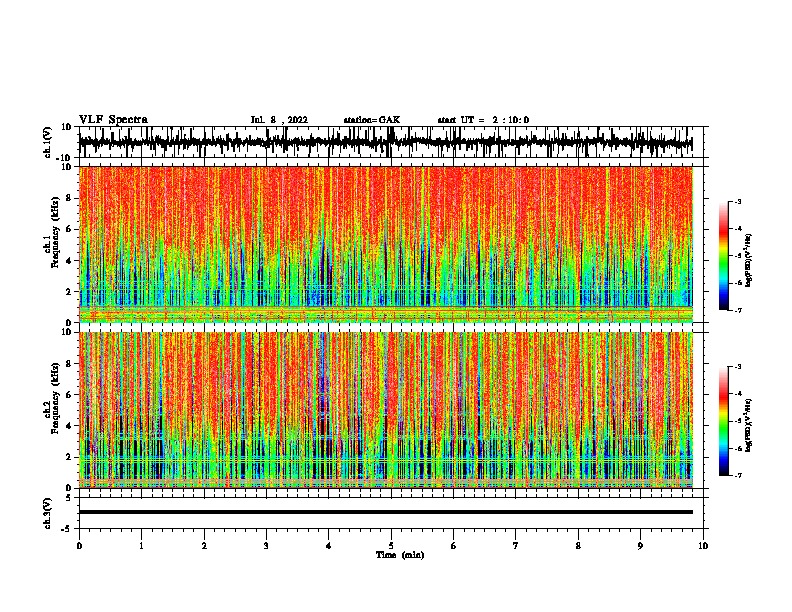Click the "-5" tick on ch.3(V) axis
The height and width of the screenshot is (612, 792).
click(68, 529)
